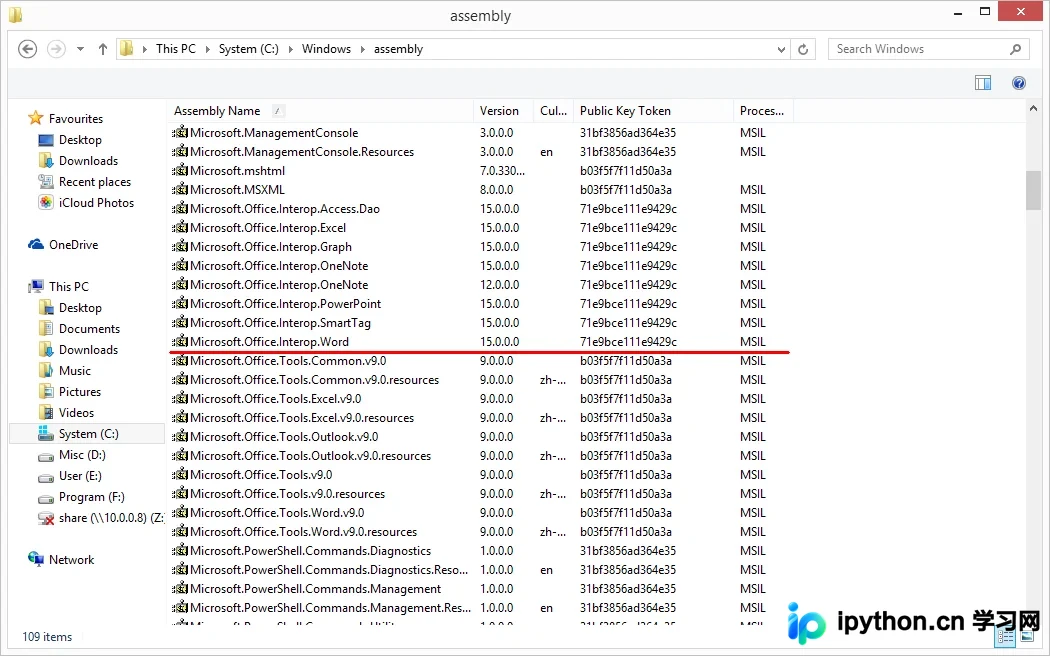1050x656 pixels.
Task: Open Downloads under Favourites
Action: tap(88, 161)
